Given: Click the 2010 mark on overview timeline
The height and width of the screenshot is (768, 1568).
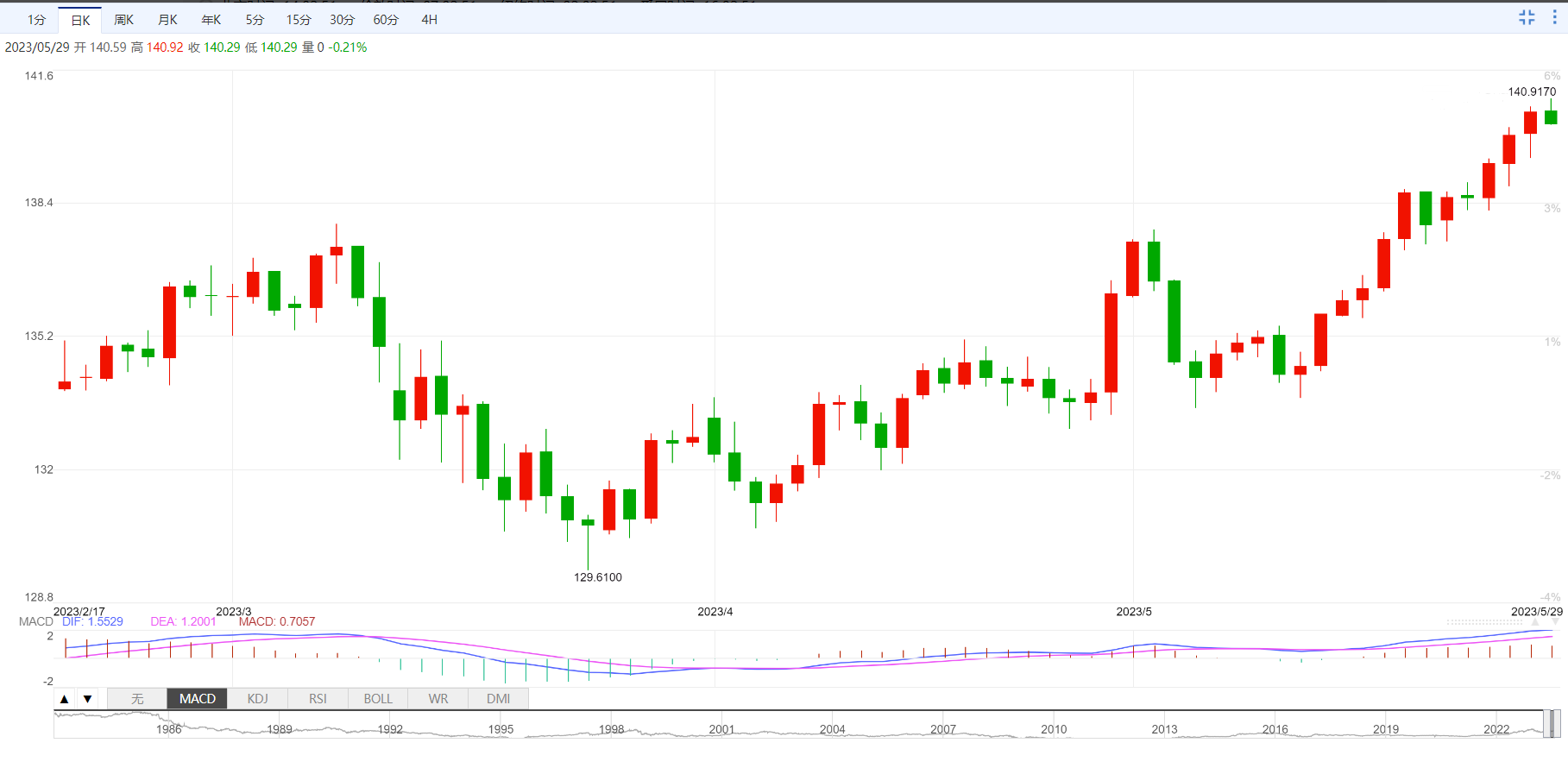Looking at the screenshot, I should 1054,729.
